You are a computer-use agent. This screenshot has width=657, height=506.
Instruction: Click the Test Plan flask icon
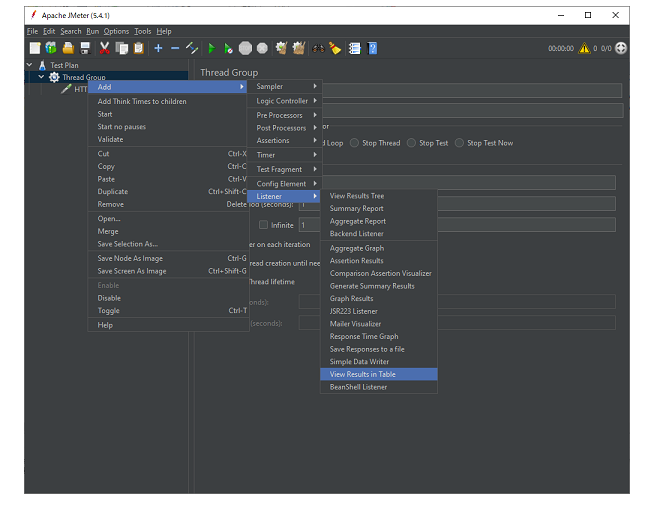(x=42, y=65)
